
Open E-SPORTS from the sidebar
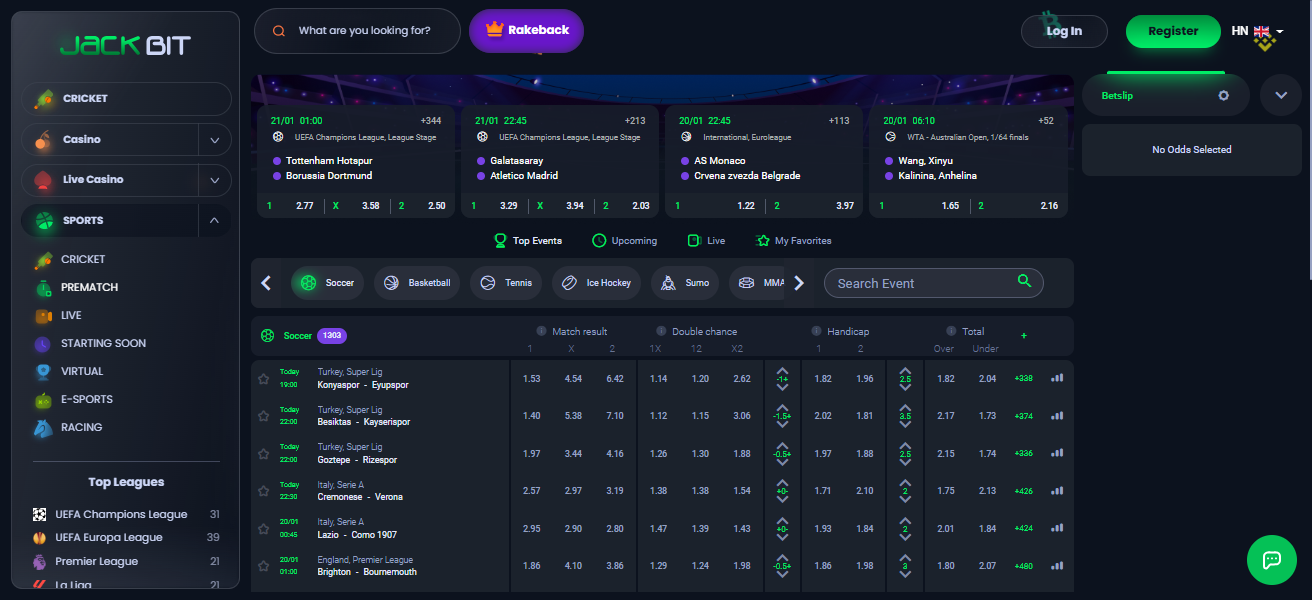[x=87, y=399]
